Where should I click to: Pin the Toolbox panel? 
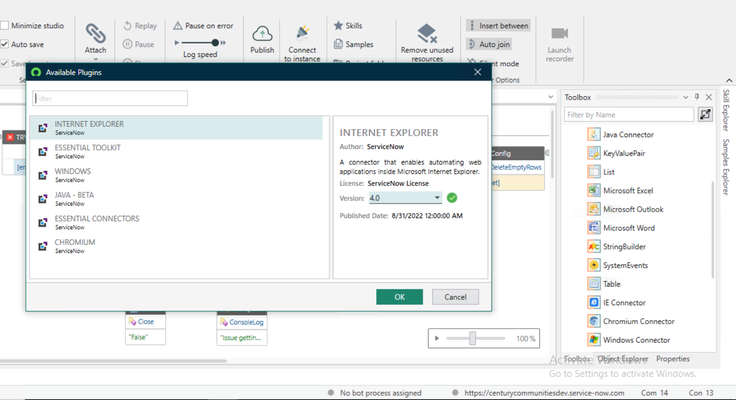pyautogui.click(x=697, y=97)
